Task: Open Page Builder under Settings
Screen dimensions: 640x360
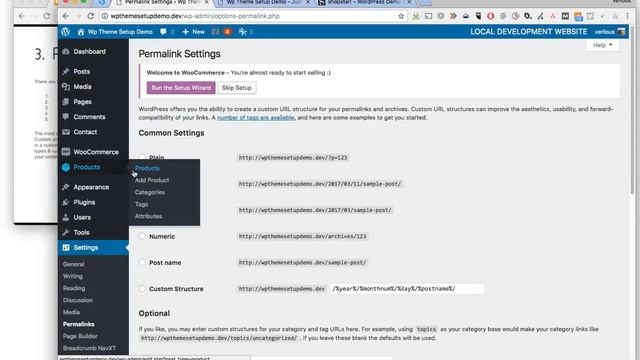Action: (x=80, y=336)
